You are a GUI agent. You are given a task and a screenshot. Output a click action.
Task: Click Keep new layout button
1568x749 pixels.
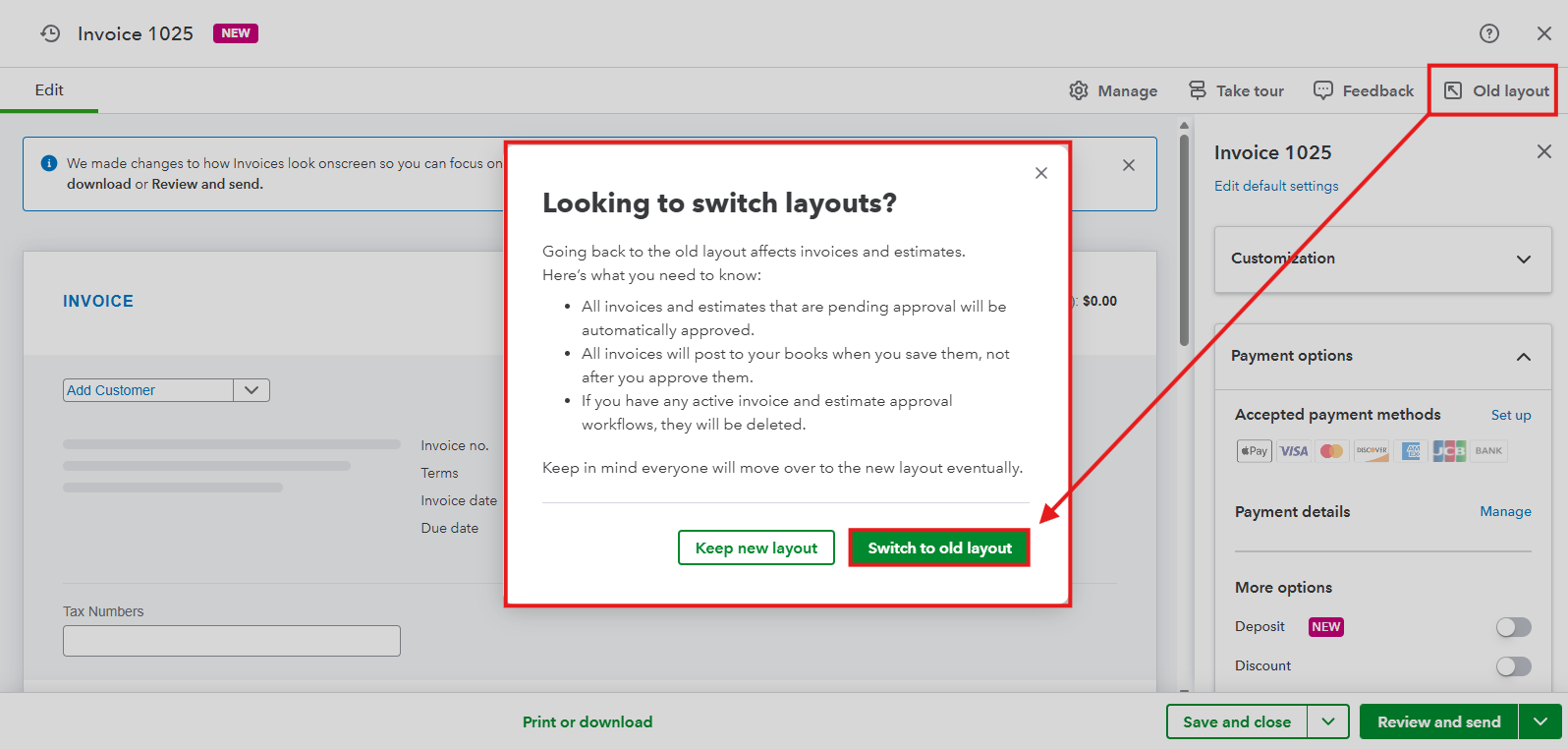pos(756,547)
